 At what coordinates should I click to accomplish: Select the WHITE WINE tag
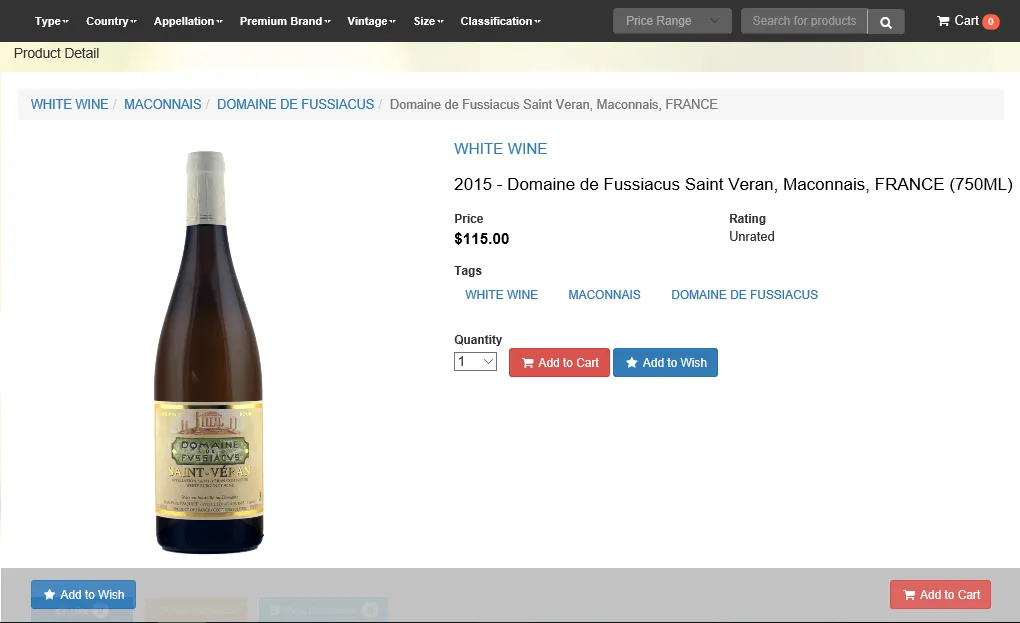tap(502, 295)
